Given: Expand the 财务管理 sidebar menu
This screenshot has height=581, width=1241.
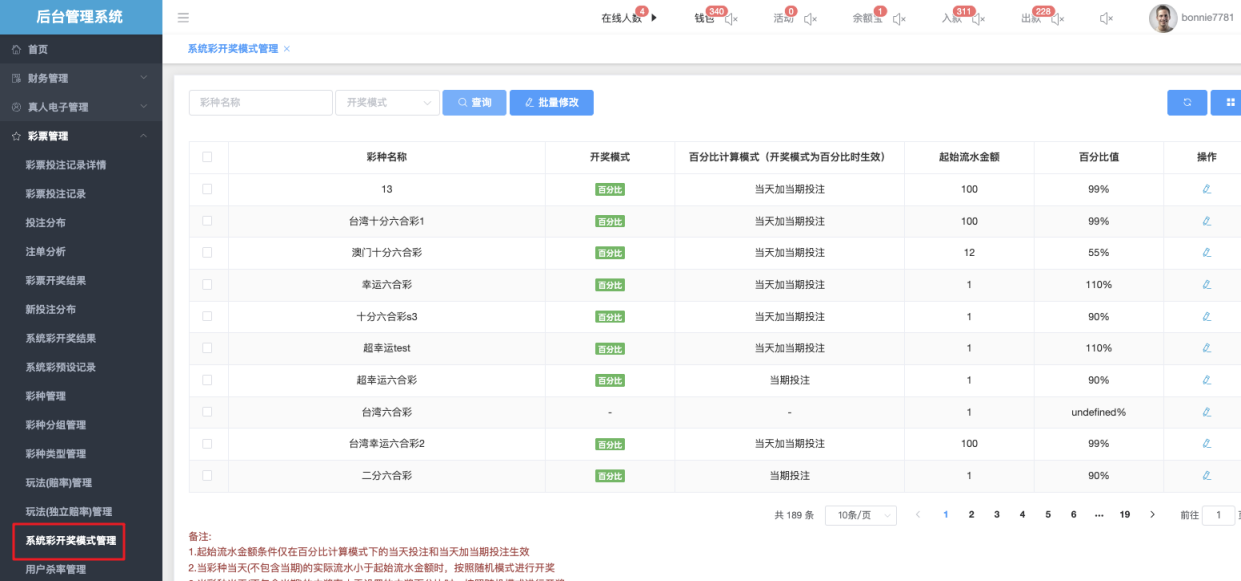Looking at the screenshot, I should [x=81, y=78].
